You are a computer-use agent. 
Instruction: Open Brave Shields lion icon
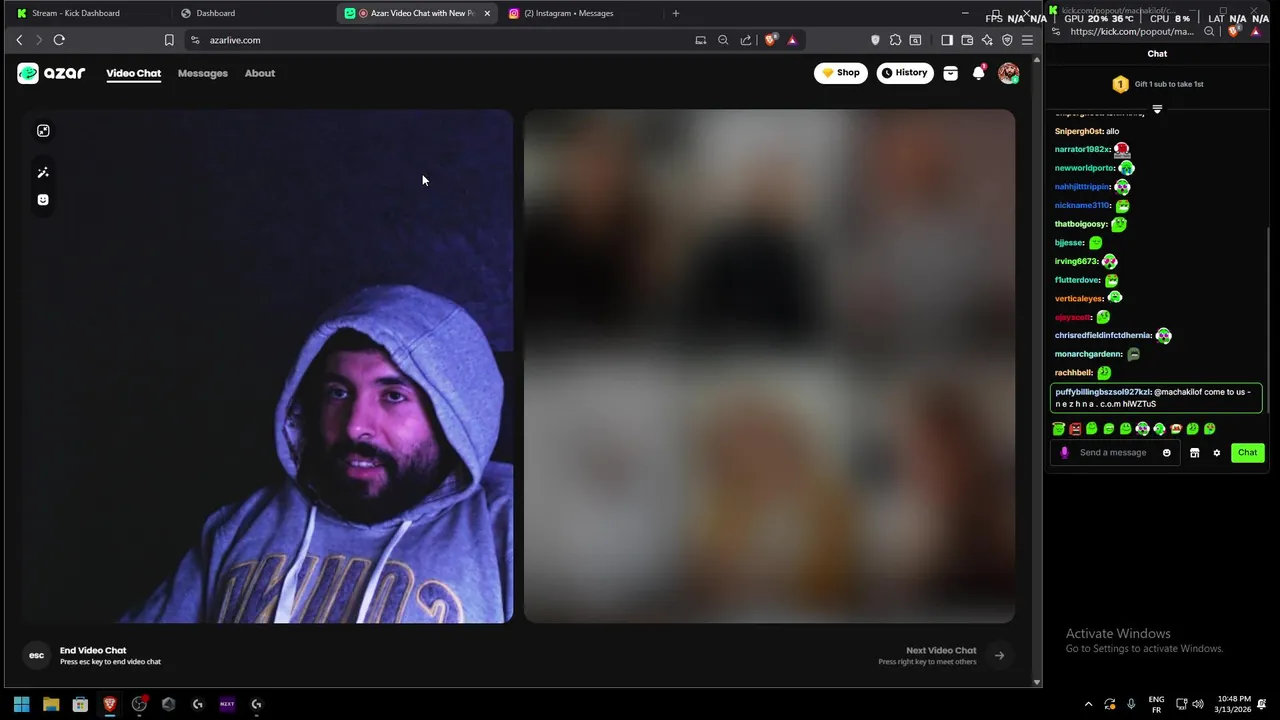[771, 40]
